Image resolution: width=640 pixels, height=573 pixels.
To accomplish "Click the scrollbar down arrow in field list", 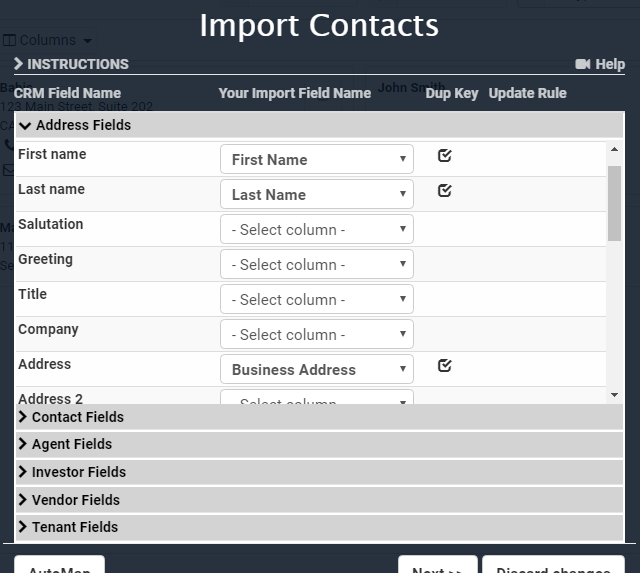I will click(x=614, y=395).
